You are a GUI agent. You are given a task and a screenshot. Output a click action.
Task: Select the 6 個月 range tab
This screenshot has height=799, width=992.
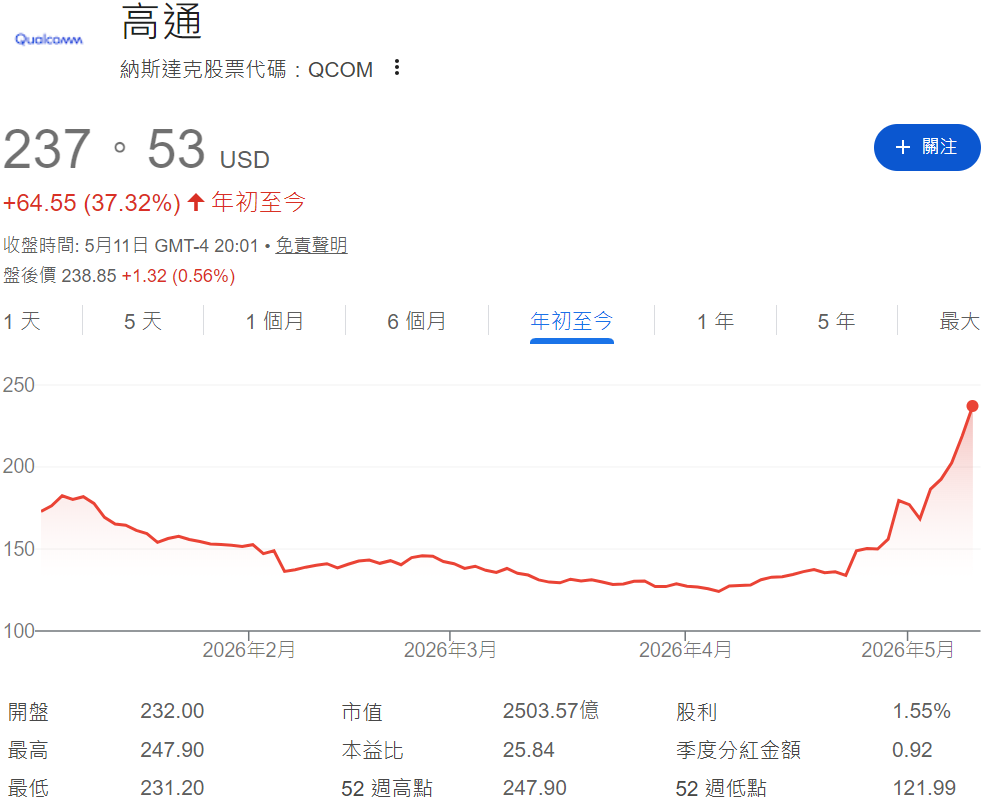(x=416, y=321)
